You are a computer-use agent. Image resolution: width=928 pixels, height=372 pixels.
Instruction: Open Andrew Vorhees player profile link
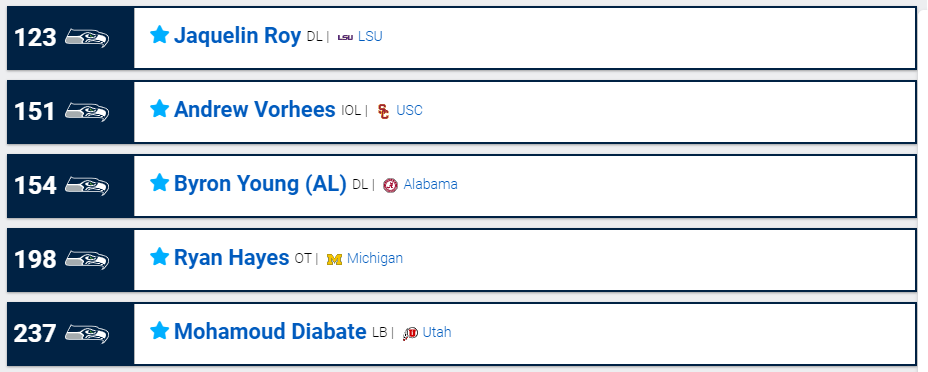pyautogui.click(x=254, y=109)
